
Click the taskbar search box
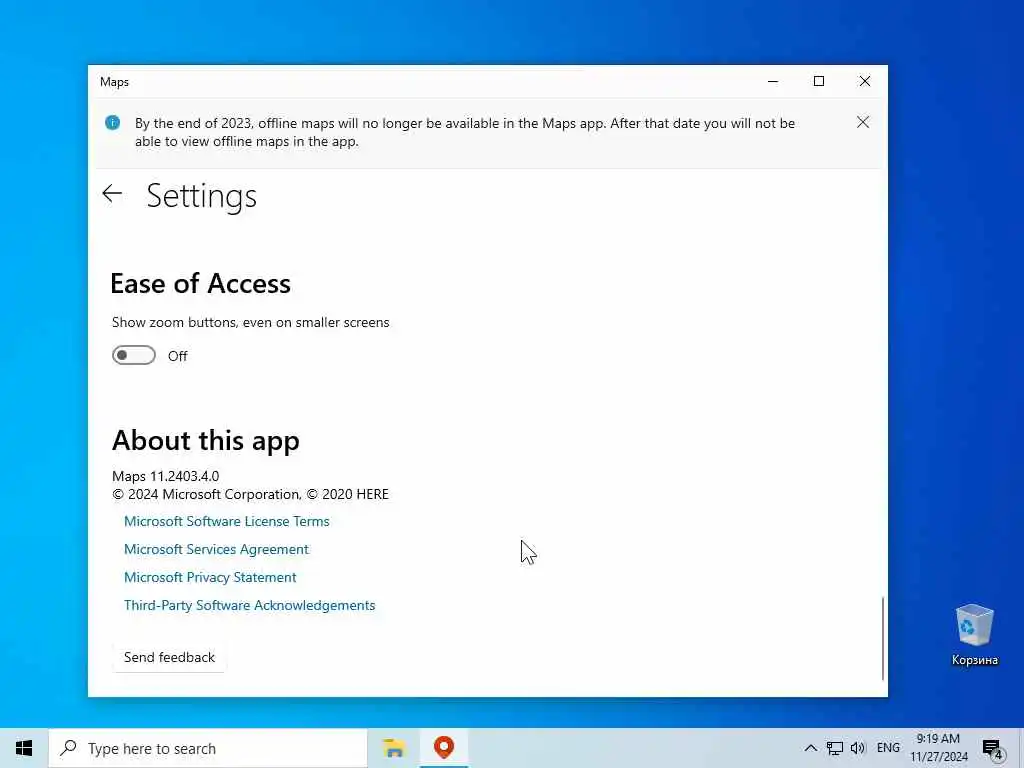(x=208, y=748)
